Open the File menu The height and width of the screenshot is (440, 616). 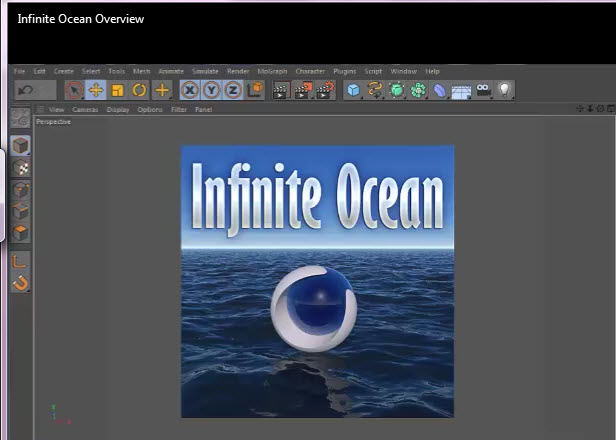pyautogui.click(x=19, y=71)
